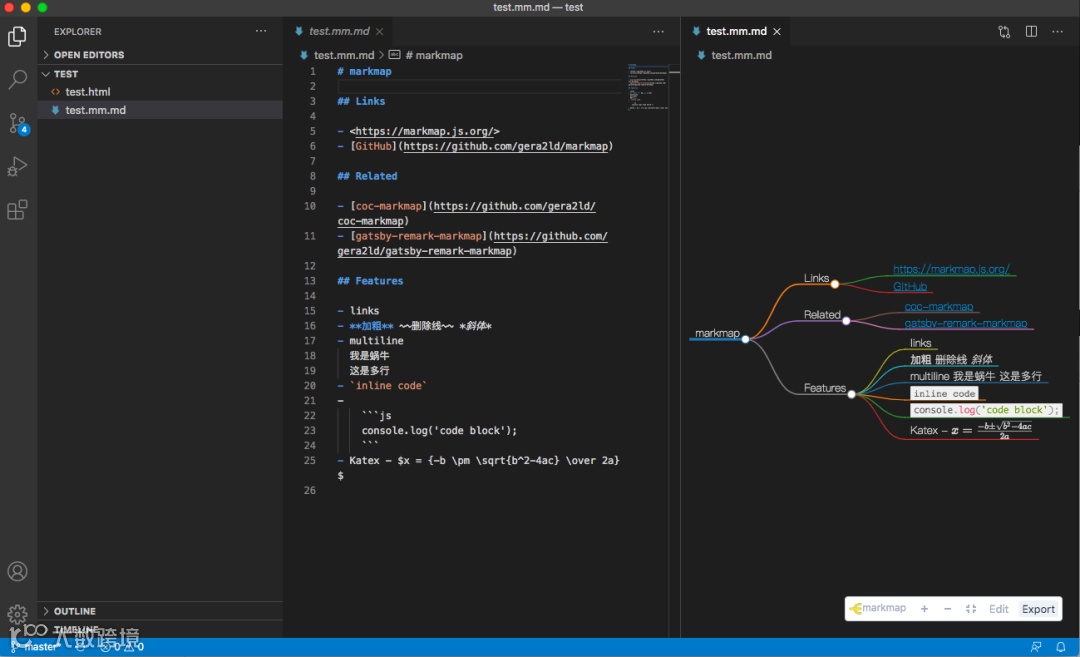Image resolution: width=1080 pixels, height=657 pixels.
Task: Open Source Control view with badge 4
Action: coord(17,124)
